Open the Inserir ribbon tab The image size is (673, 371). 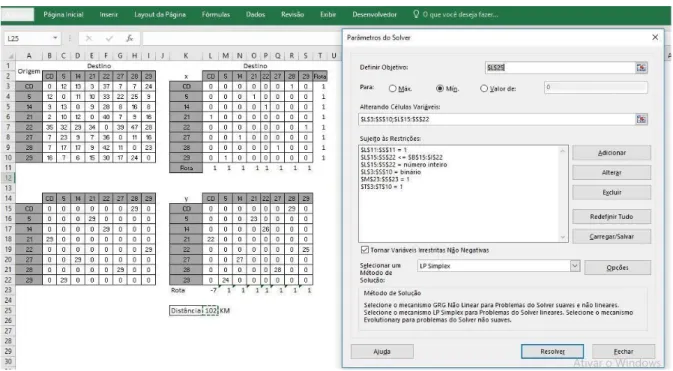coord(109,15)
